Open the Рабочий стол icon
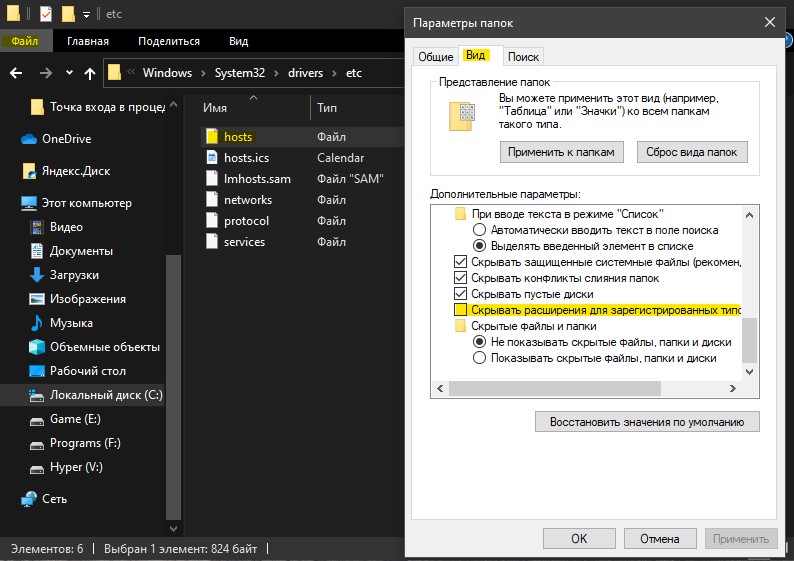The height and width of the screenshot is (561, 794). tap(36, 371)
